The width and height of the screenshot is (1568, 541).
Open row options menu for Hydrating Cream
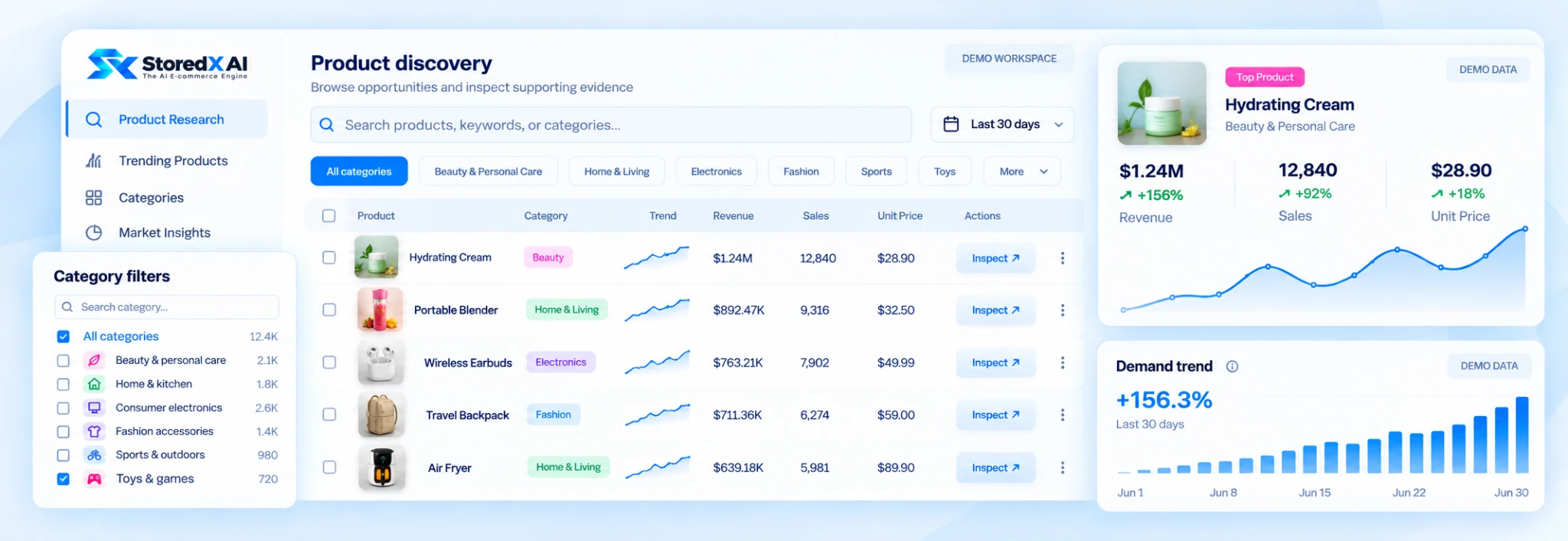(x=1062, y=258)
